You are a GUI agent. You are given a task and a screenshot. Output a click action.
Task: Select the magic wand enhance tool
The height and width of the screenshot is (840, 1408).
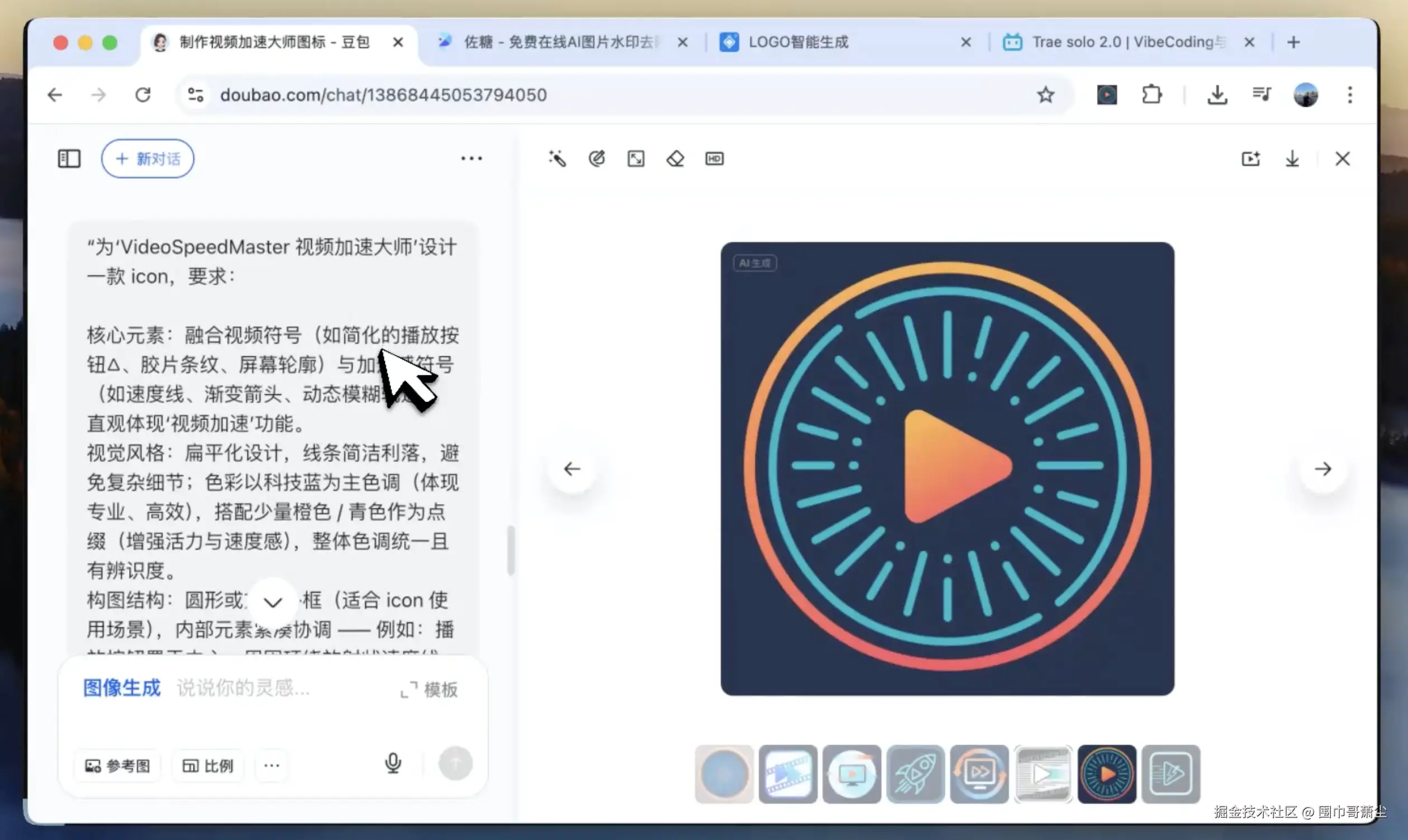558,159
